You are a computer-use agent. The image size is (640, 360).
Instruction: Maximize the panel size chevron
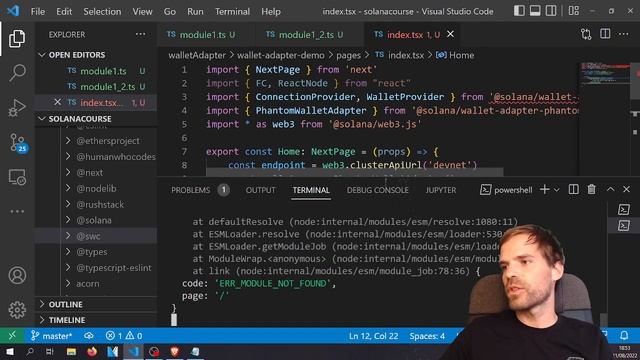(610, 189)
